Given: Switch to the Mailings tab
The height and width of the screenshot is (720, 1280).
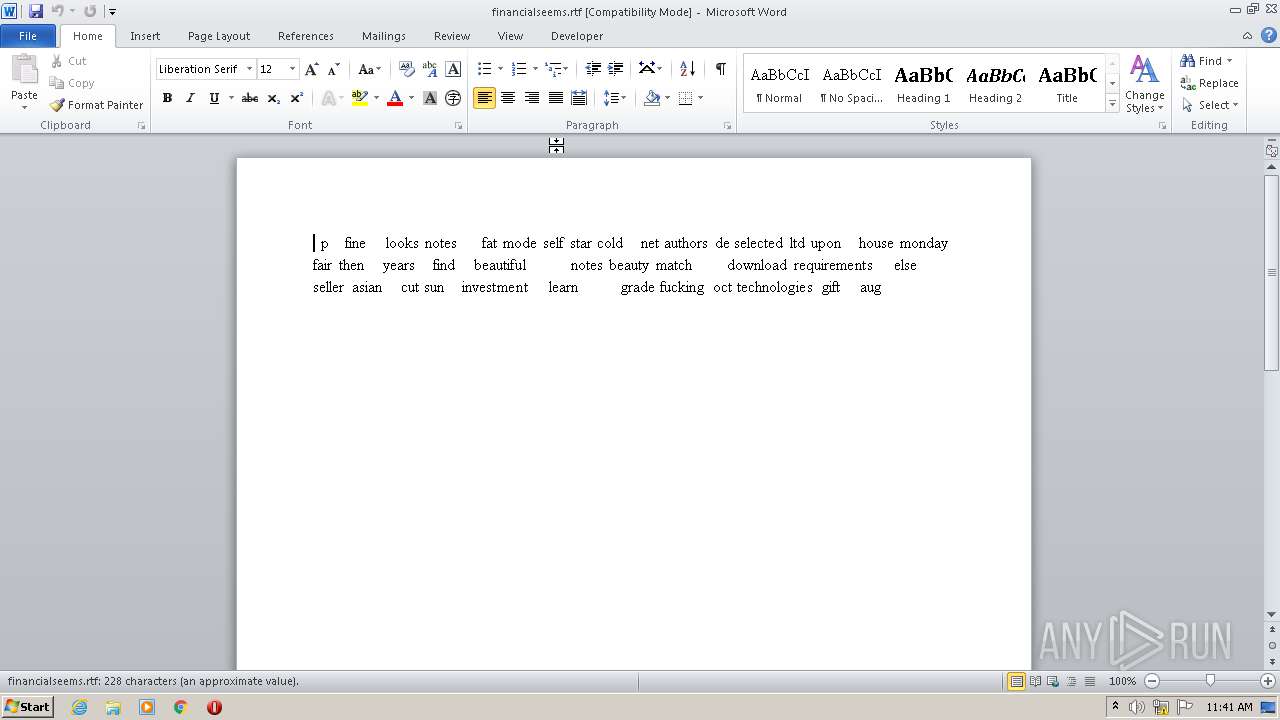Looking at the screenshot, I should pyautogui.click(x=384, y=35).
